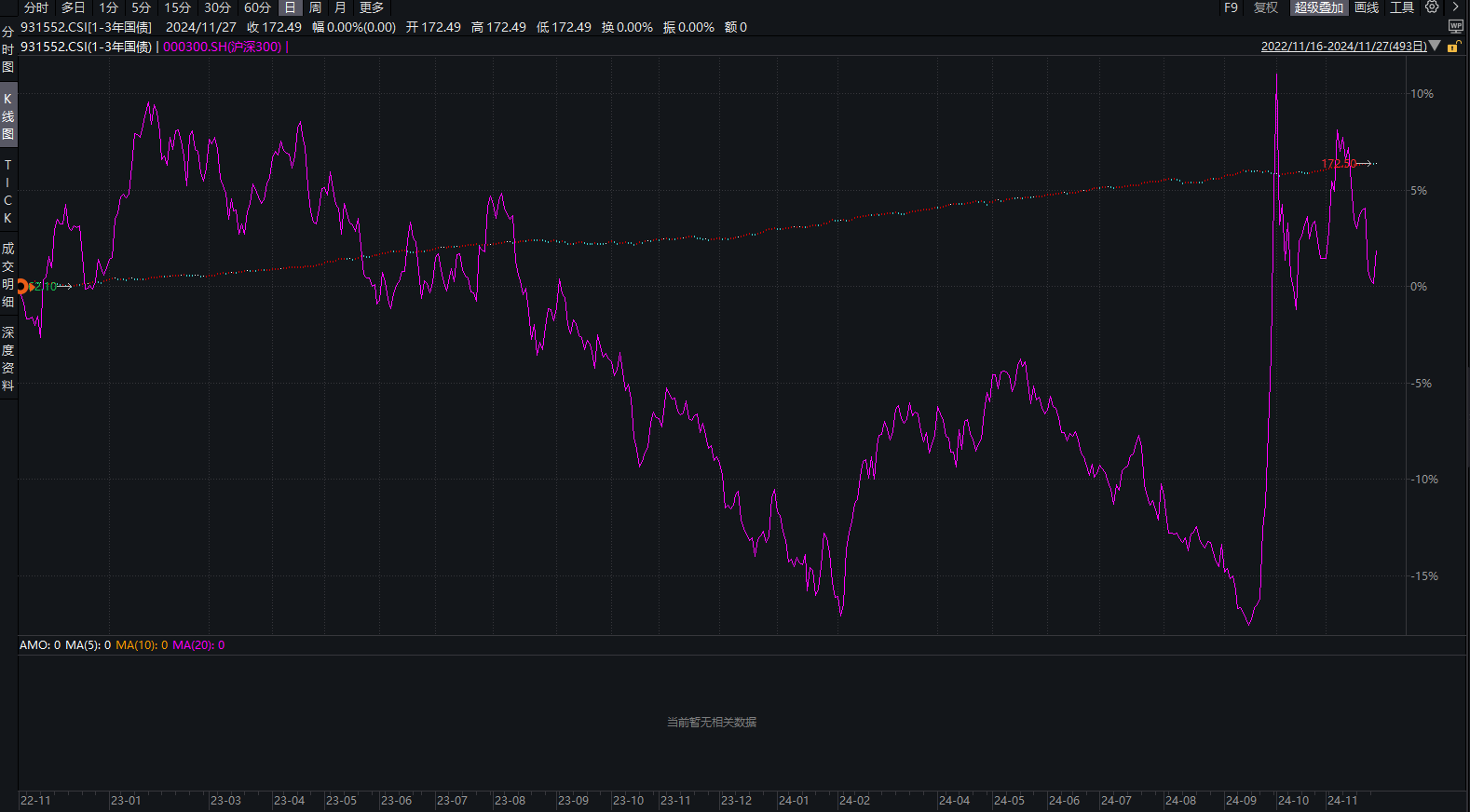This screenshot has width=1470, height=812.
Task: Click the WP monitor icon
Action: click(1456, 27)
